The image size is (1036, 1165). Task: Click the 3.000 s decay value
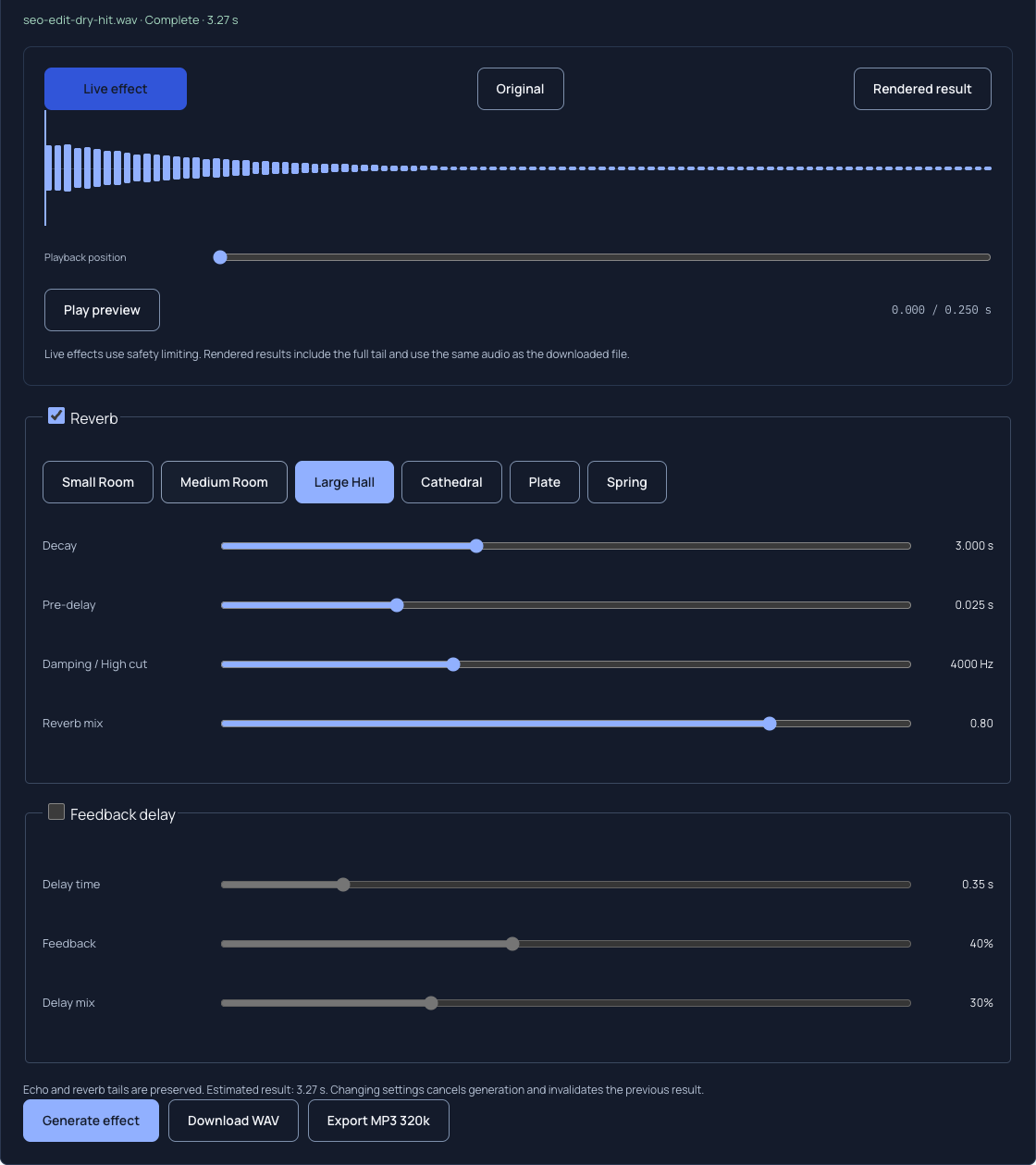coord(974,546)
